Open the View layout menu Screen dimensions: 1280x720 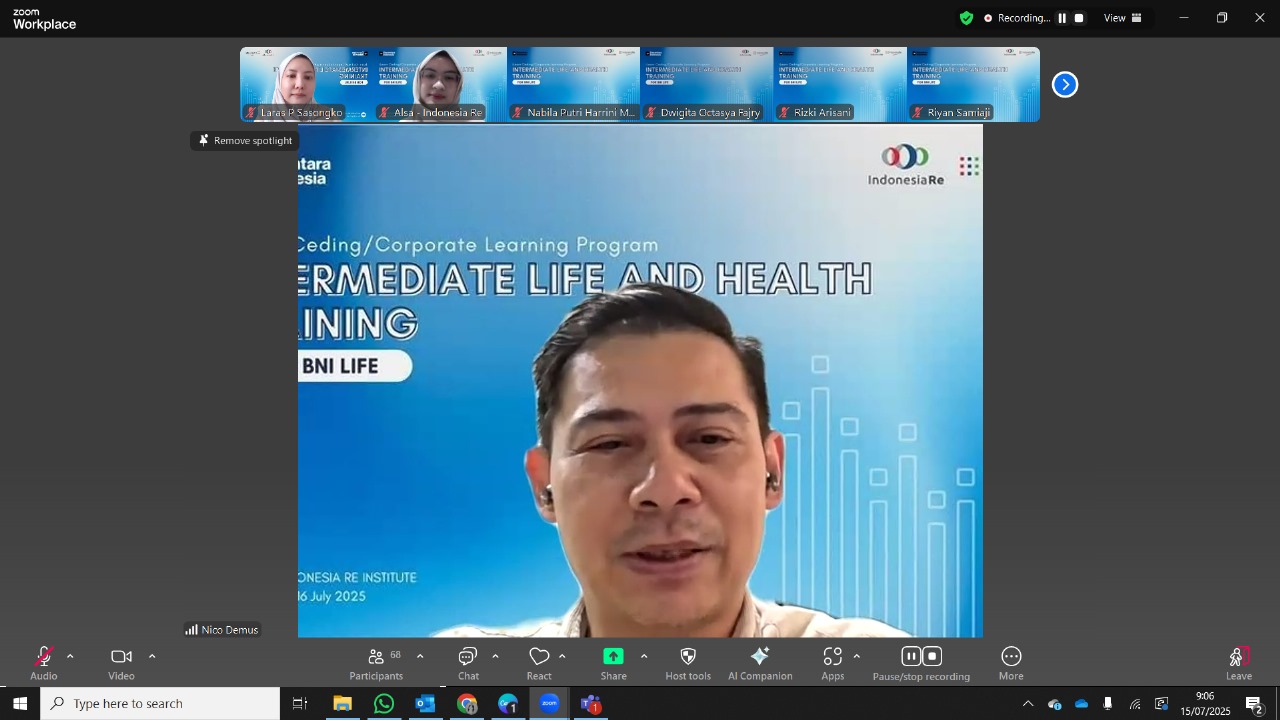click(x=1123, y=18)
